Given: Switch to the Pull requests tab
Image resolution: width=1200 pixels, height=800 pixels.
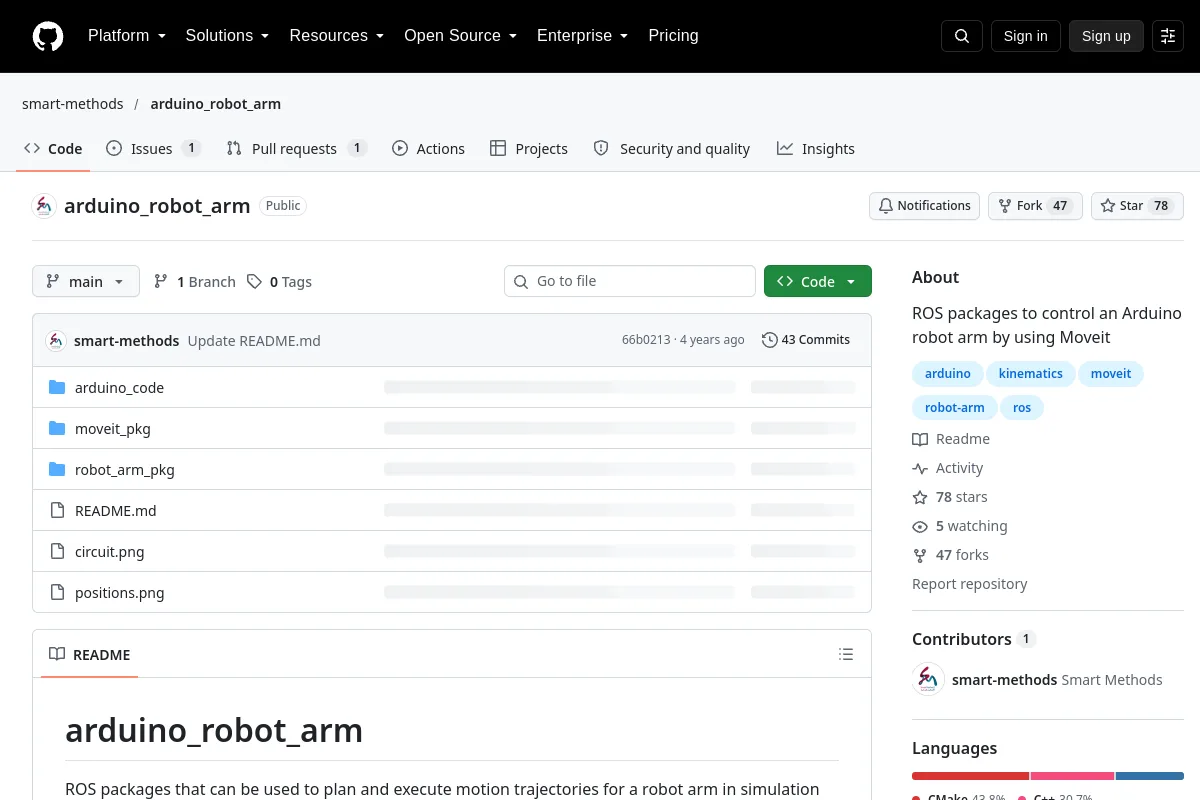Looking at the screenshot, I should pos(296,149).
